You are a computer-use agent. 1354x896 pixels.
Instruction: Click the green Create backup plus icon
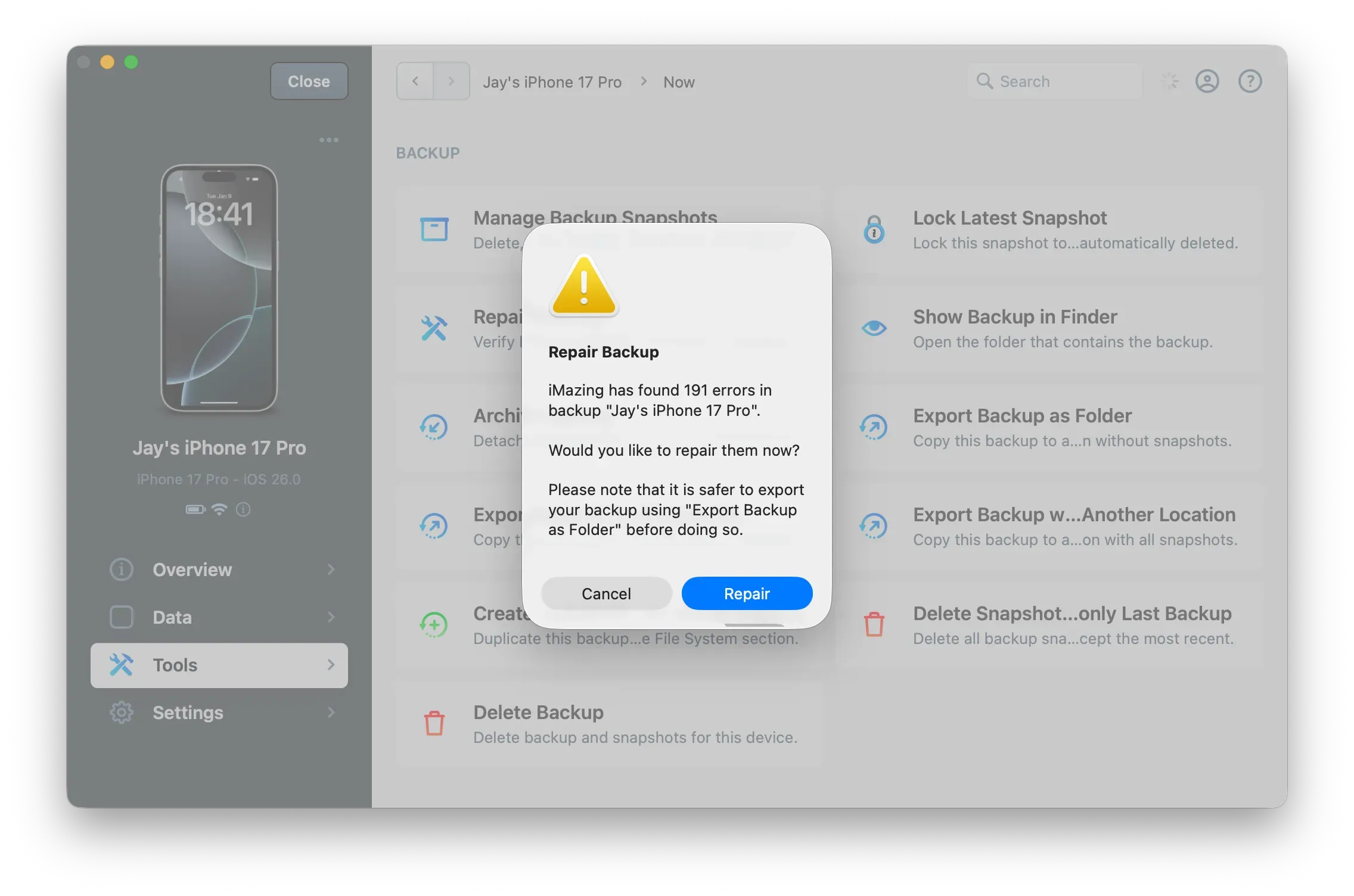pyautogui.click(x=434, y=624)
